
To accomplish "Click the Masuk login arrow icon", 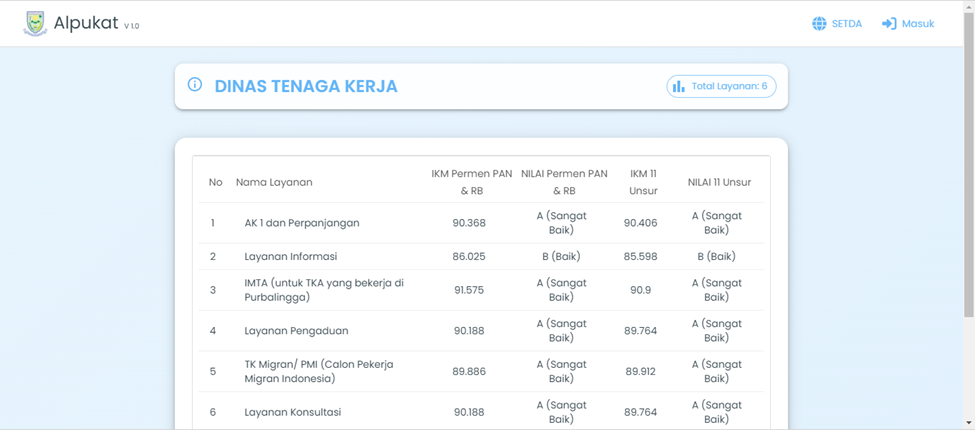I will coord(888,24).
